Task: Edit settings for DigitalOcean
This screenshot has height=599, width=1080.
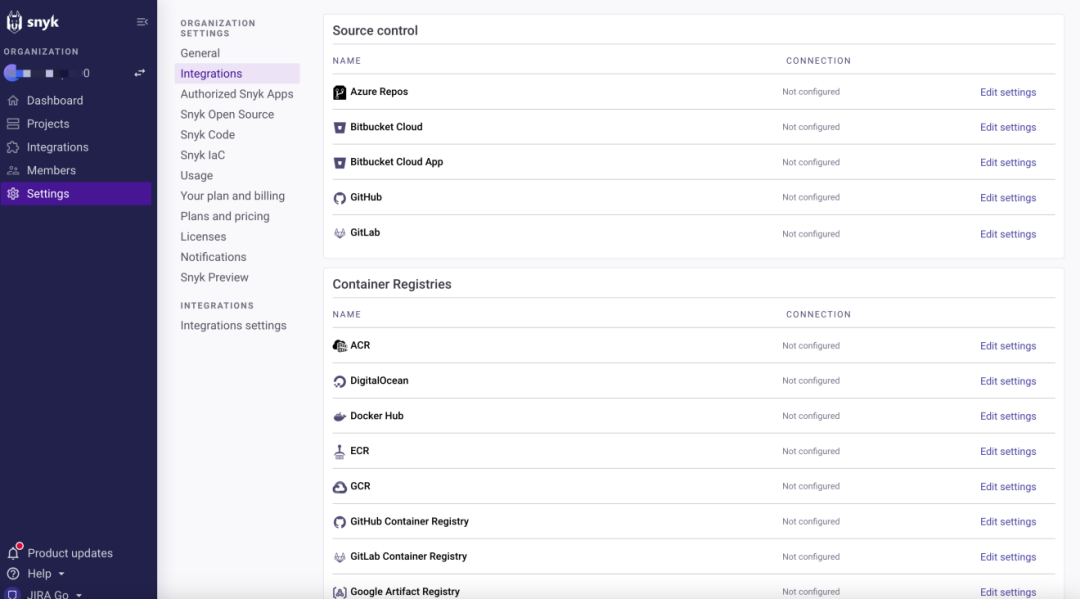Action: pyautogui.click(x=1008, y=381)
